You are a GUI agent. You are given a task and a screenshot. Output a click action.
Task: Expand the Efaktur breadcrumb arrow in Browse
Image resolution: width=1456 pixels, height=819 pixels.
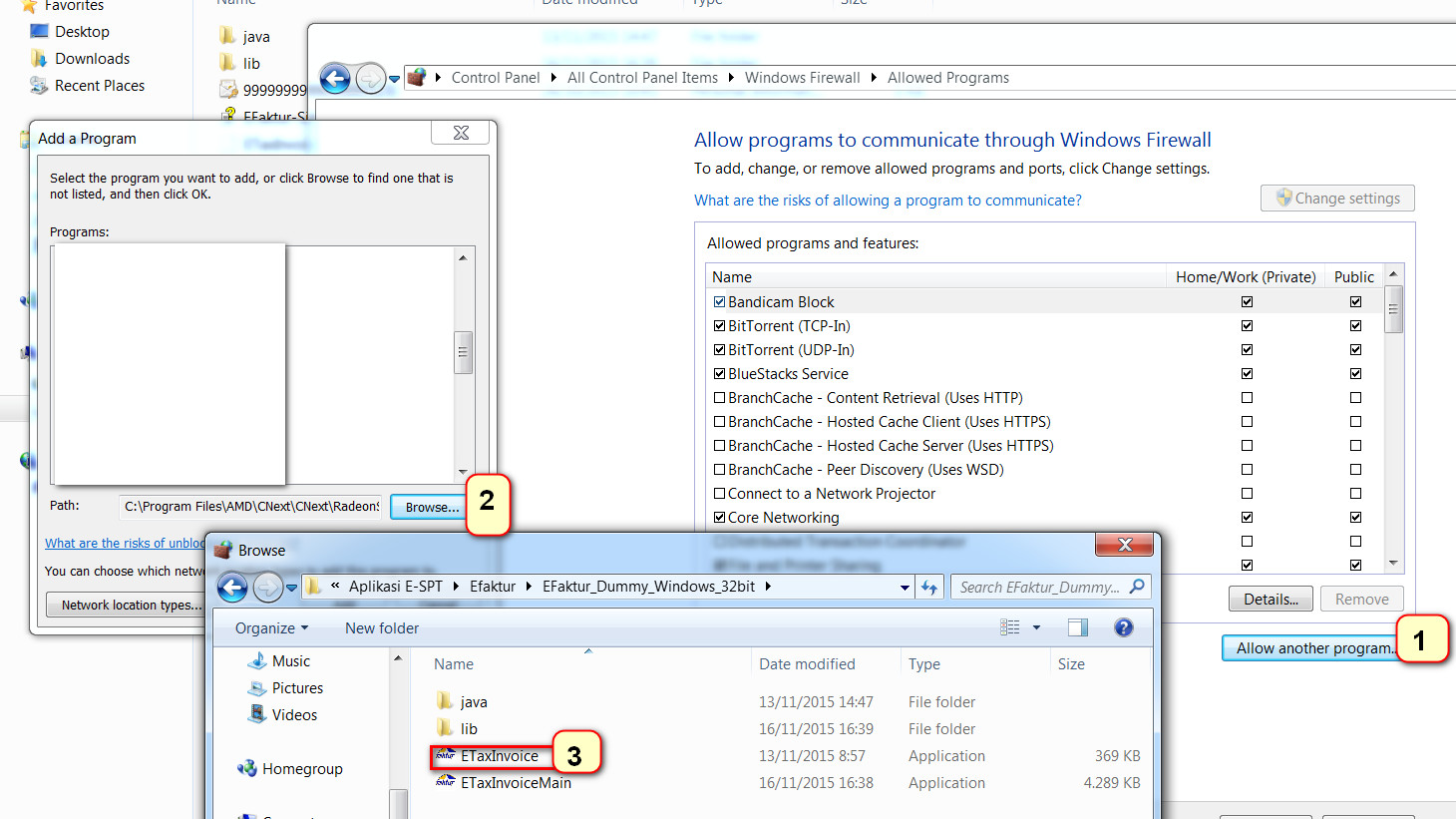[529, 587]
